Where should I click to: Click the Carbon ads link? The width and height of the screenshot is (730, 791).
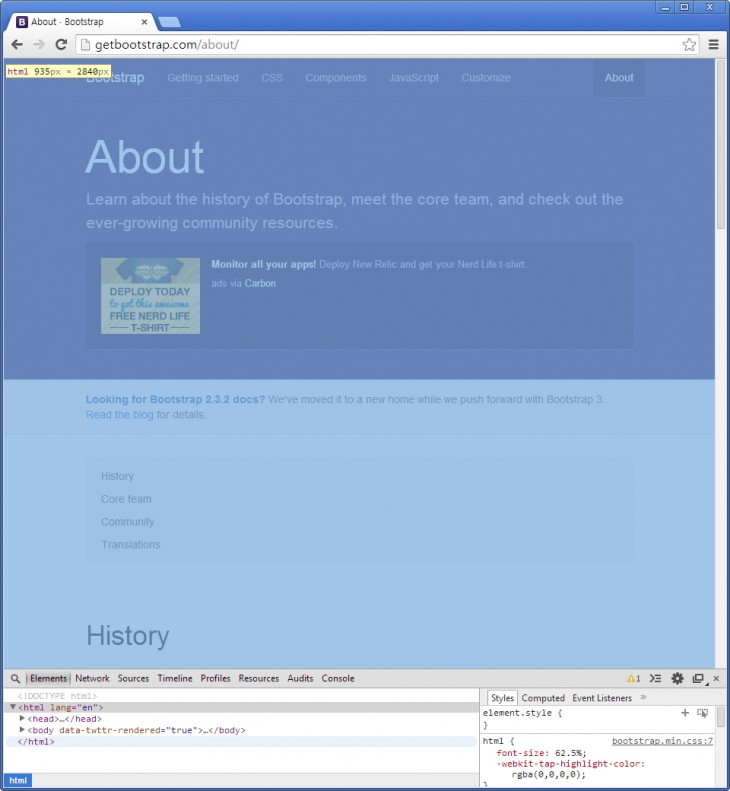[x=260, y=284]
